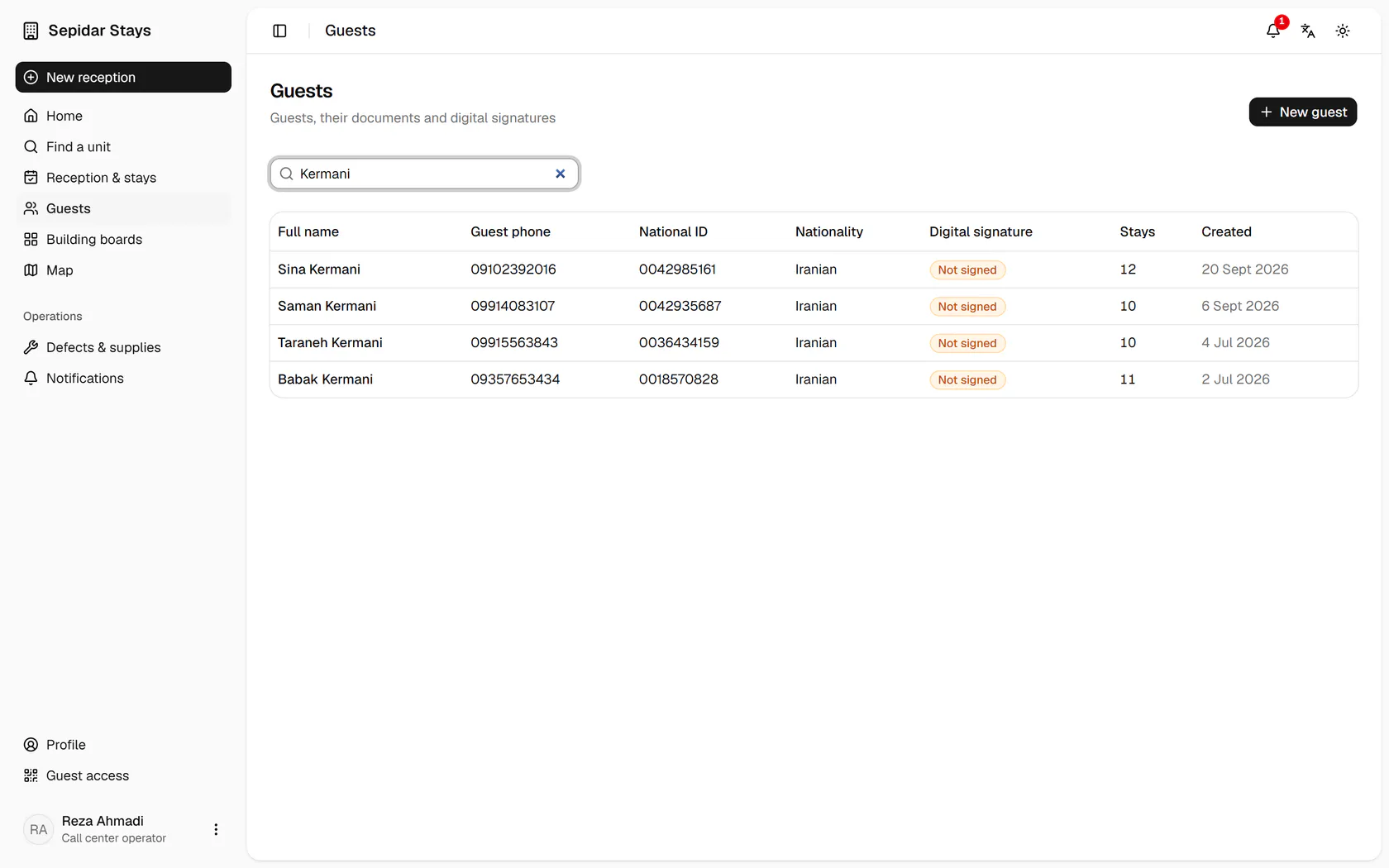The width and height of the screenshot is (1389, 868).
Task: Open Guest access
Action: [123, 775]
